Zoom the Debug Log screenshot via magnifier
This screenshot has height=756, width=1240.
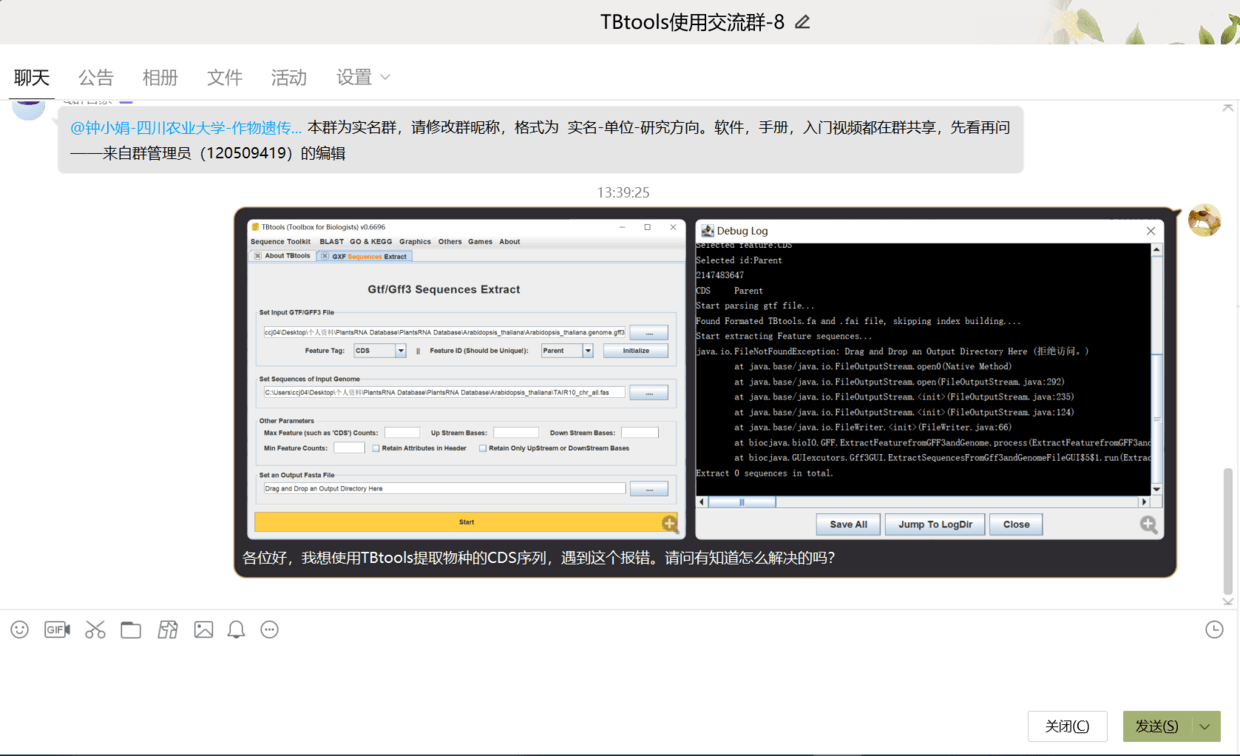click(1149, 524)
